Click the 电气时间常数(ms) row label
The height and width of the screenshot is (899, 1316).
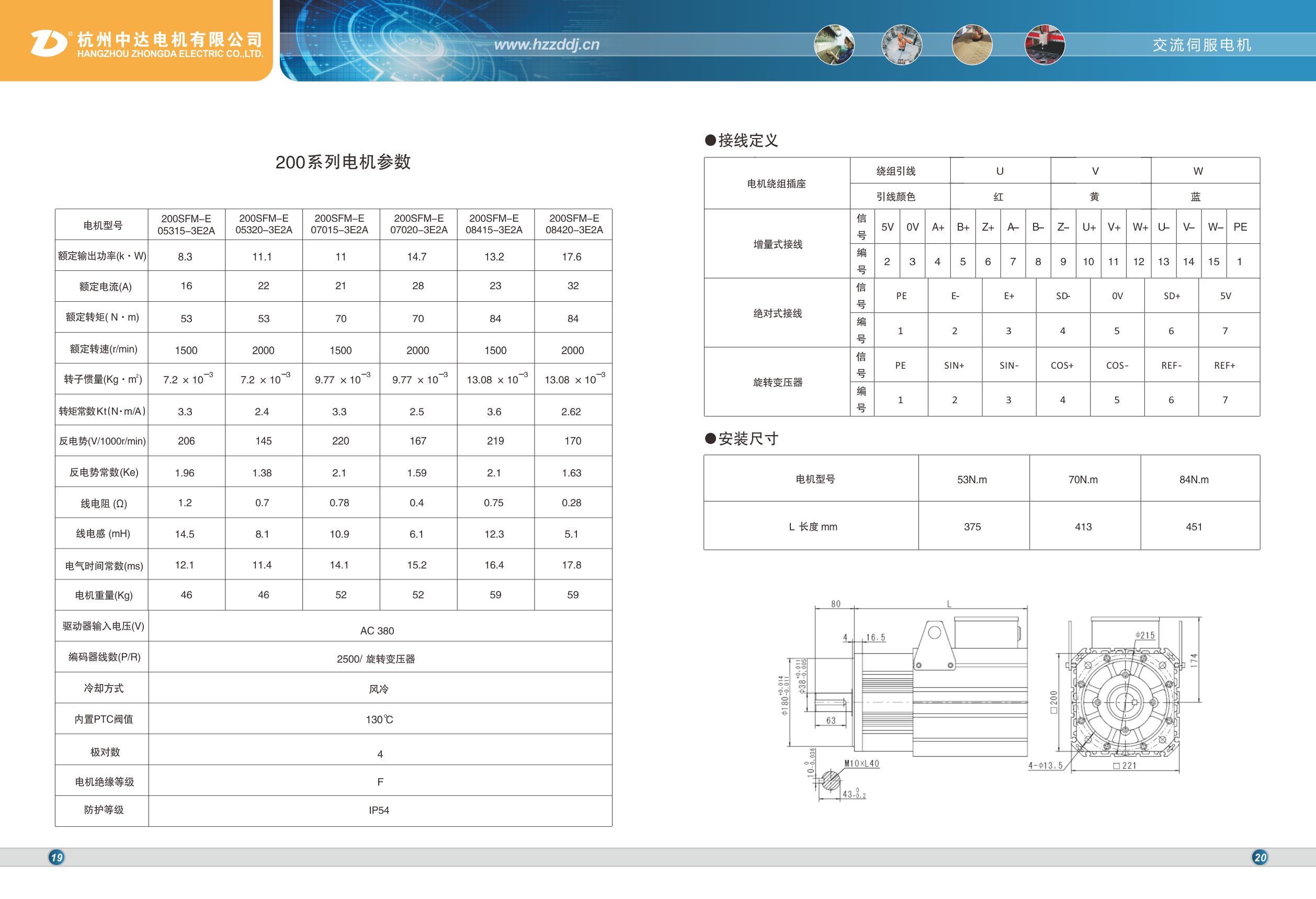(104, 565)
